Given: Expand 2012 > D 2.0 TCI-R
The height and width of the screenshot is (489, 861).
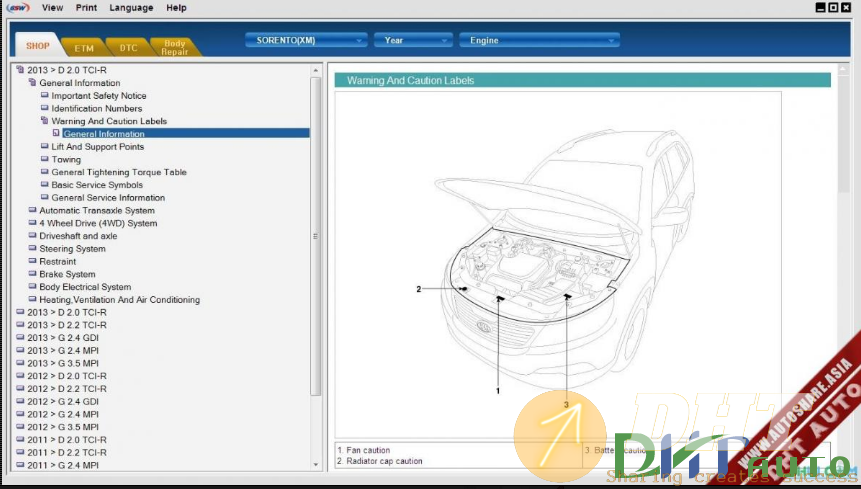Looking at the screenshot, I should (x=67, y=376).
